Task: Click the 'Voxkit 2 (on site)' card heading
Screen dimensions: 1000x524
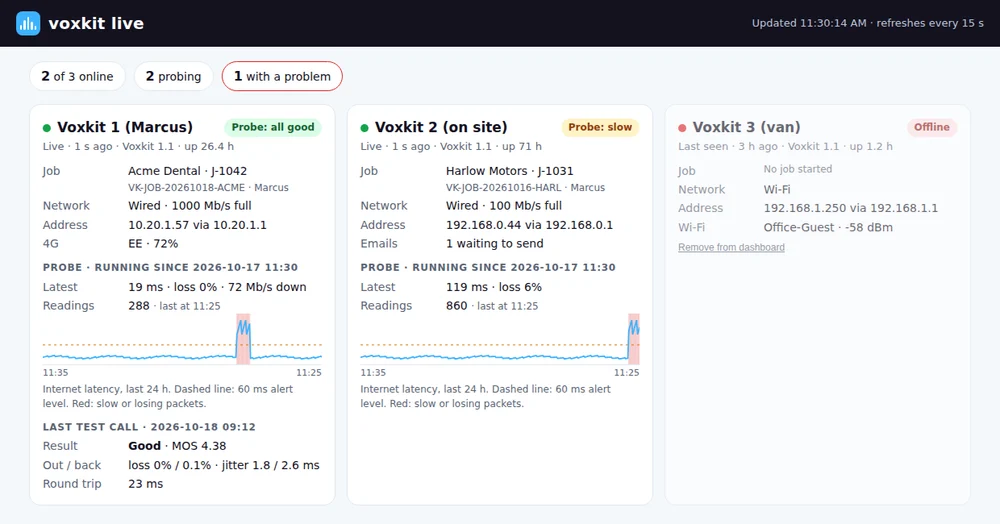Action: [441, 127]
